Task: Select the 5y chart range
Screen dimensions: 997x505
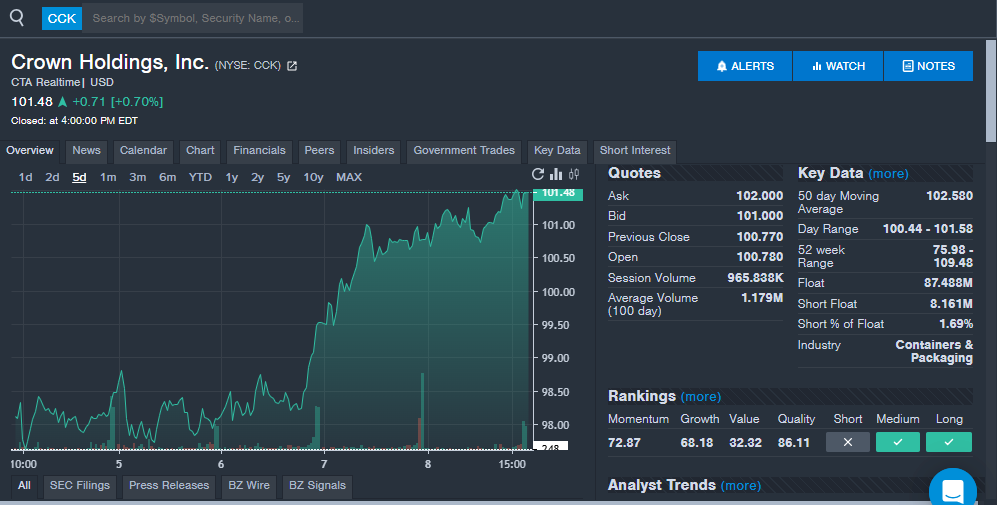Action: click(284, 177)
